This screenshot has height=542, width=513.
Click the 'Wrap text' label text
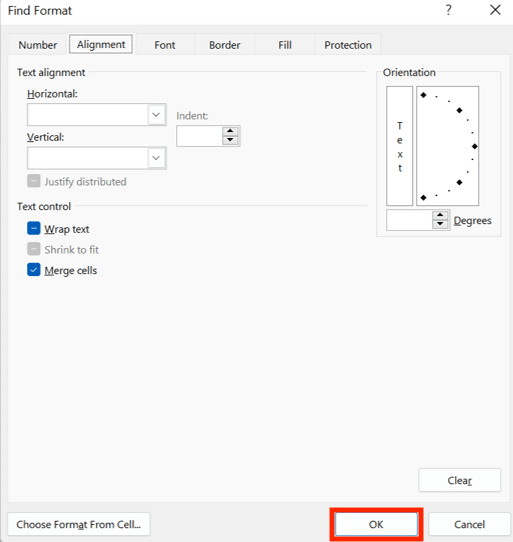tap(67, 229)
